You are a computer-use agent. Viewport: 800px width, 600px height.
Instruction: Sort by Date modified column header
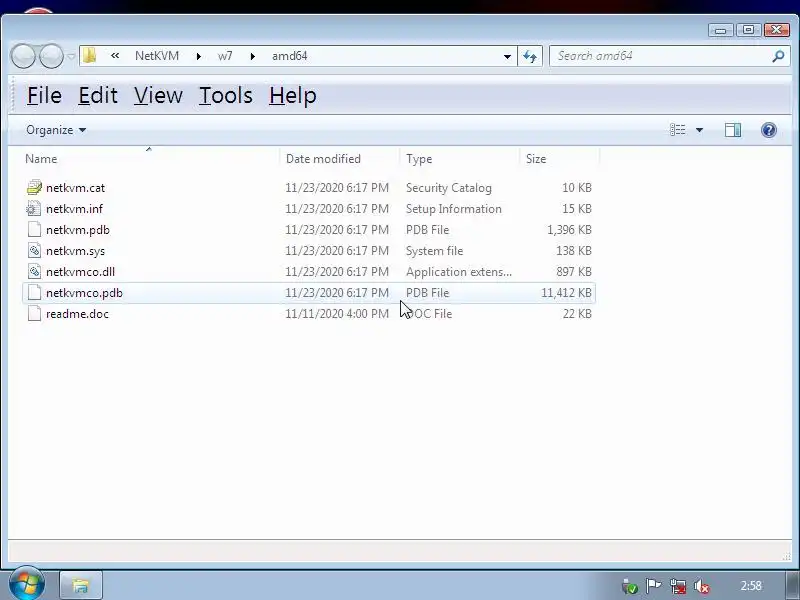(340, 159)
